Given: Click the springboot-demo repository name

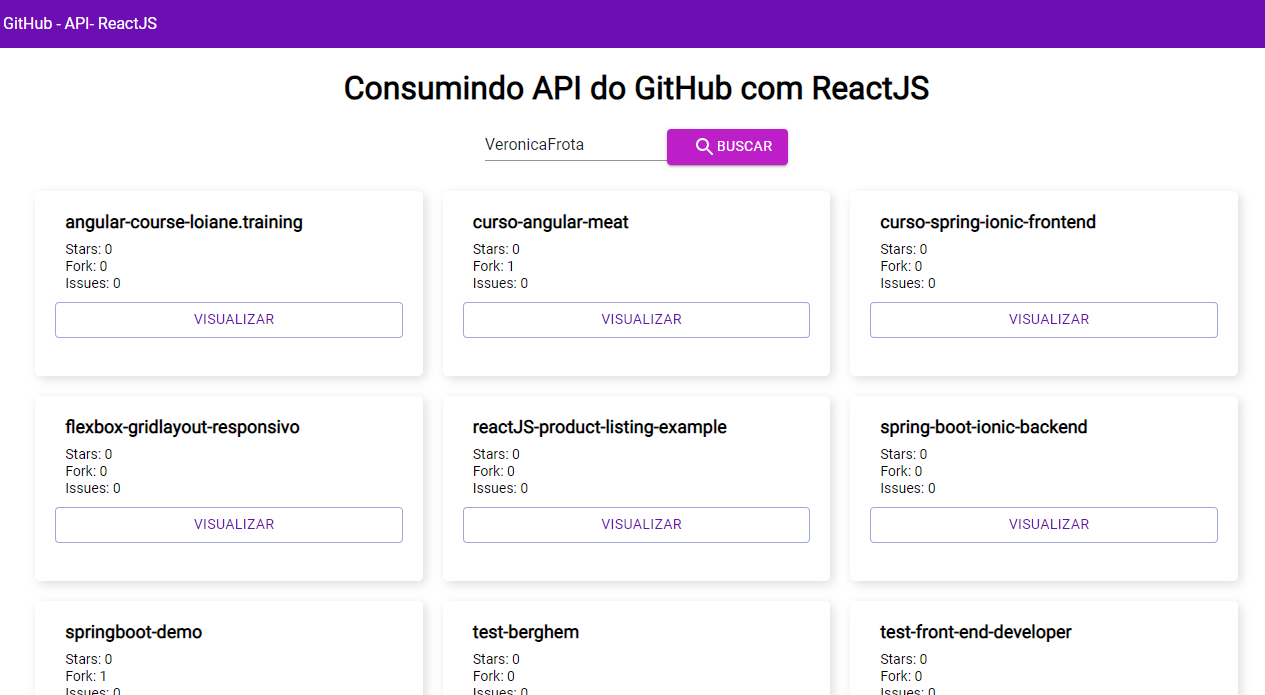Looking at the screenshot, I should pyautogui.click(x=134, y=631).
